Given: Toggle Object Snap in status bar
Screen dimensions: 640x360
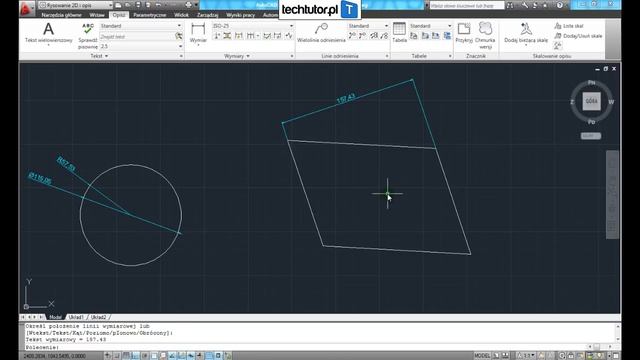Looking at the screenshot, I should [x=154, y=356].
